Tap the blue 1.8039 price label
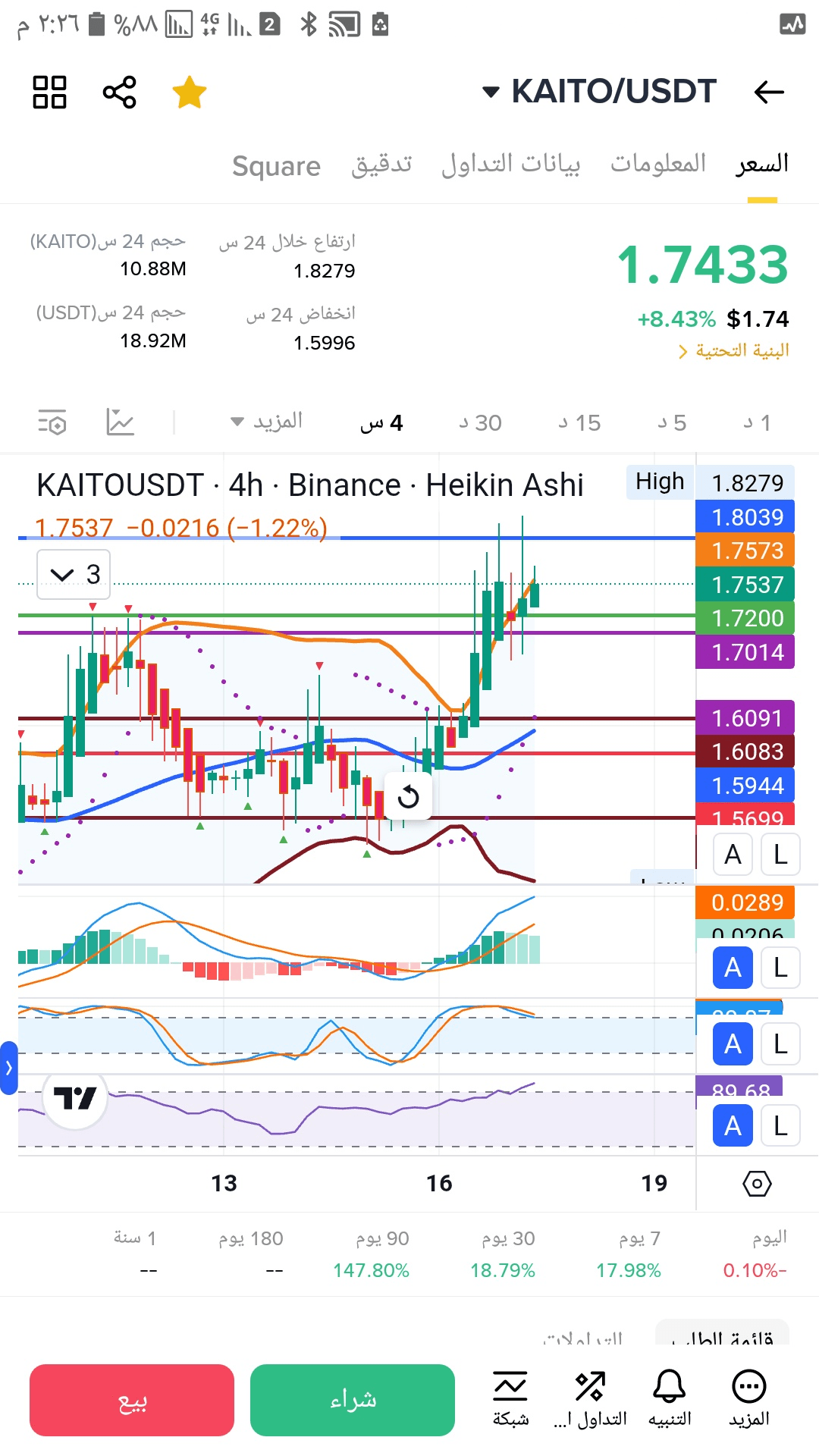The width and height of the screenshot is (819, 1456). point(745,517)
